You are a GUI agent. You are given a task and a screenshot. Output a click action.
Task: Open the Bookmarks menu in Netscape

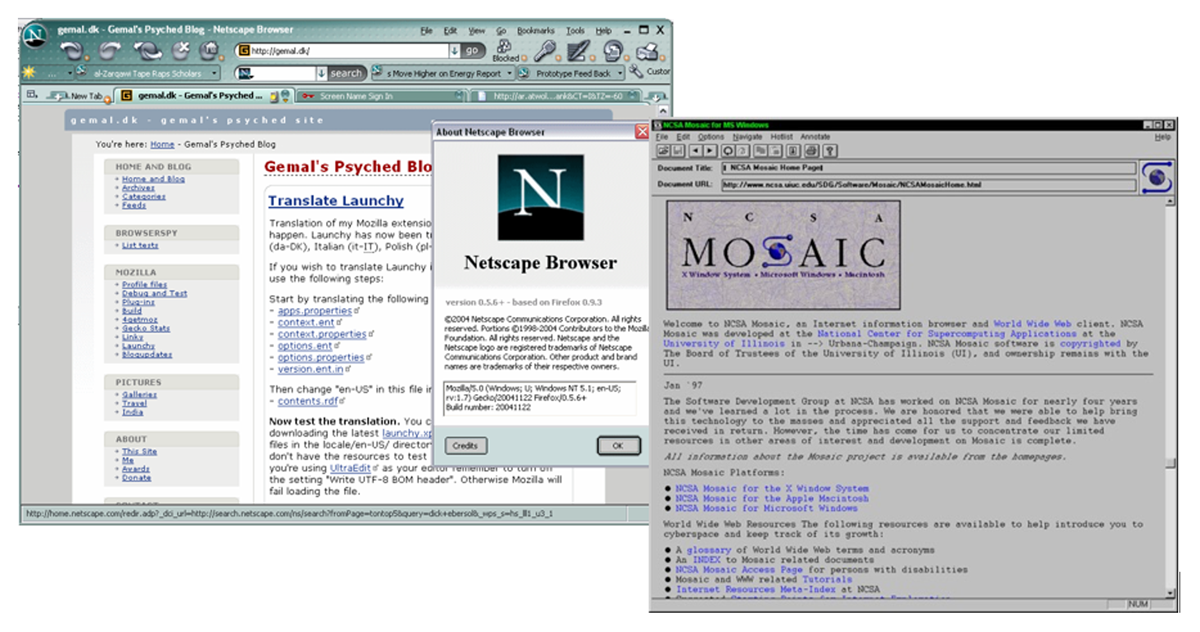[x=535, y=31]
